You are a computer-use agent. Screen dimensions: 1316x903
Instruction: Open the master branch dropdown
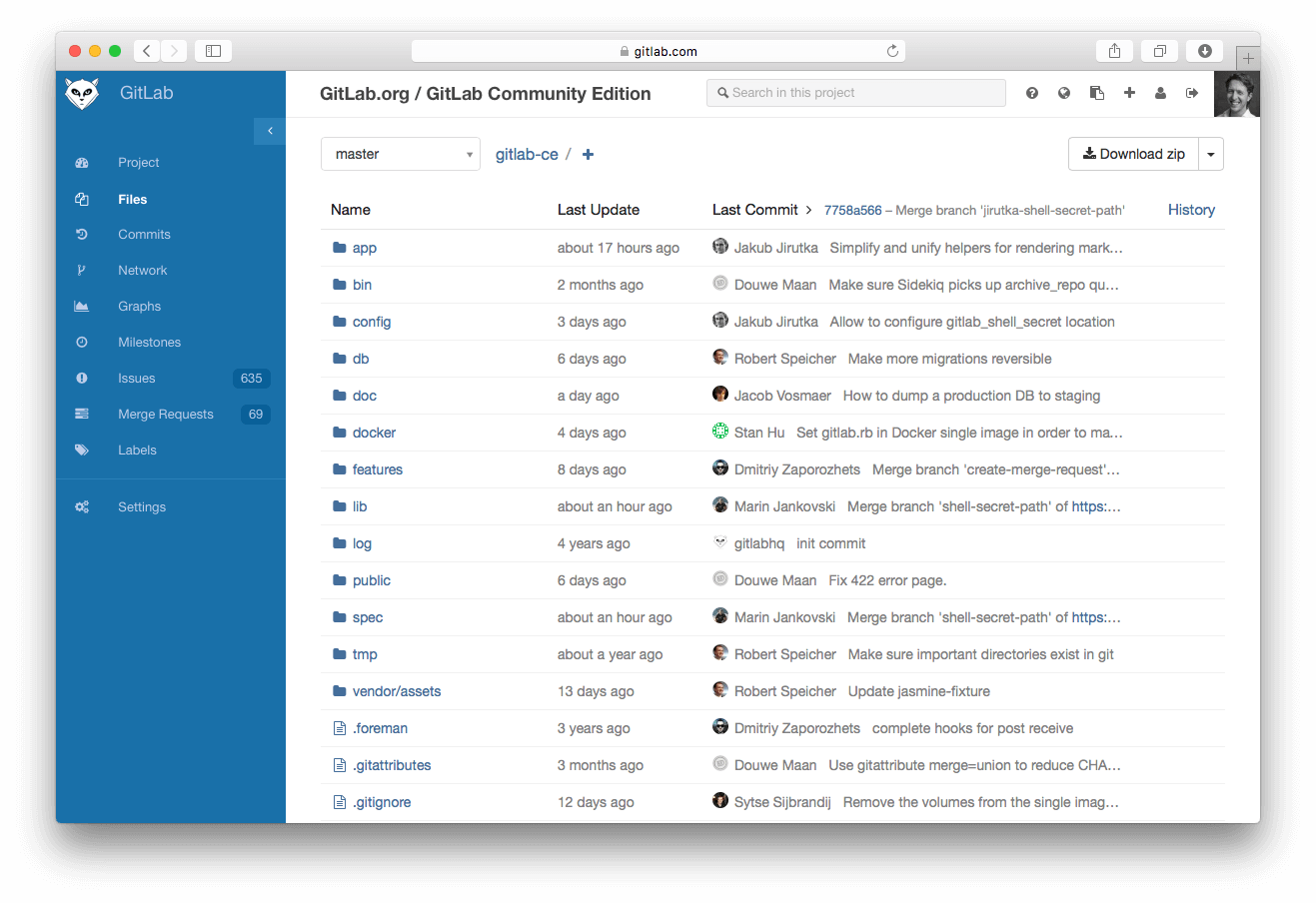point(401,154)
